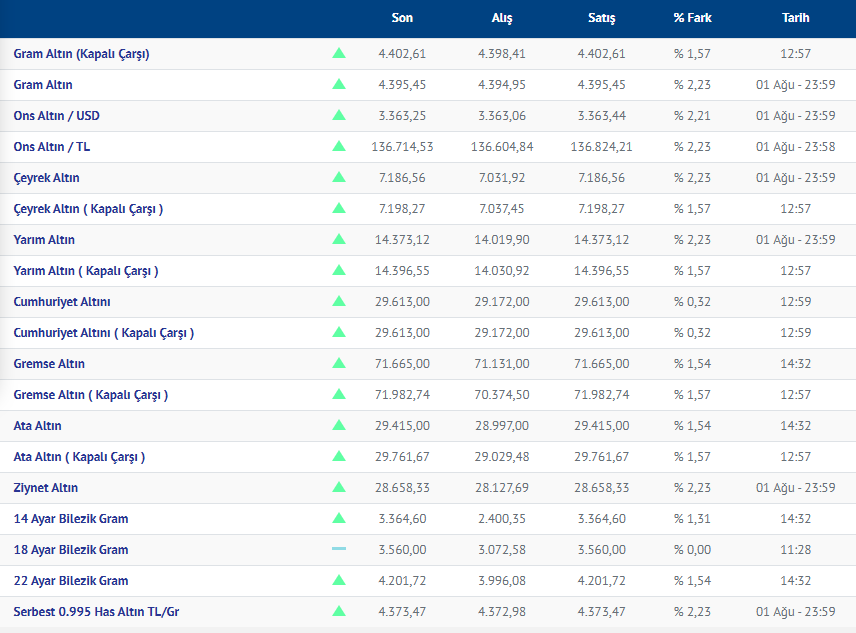The height and width of the screenshot is (633, 856).
Task: Click the green up arrow in the Gram Altın row
Action: tap(339, 84)
